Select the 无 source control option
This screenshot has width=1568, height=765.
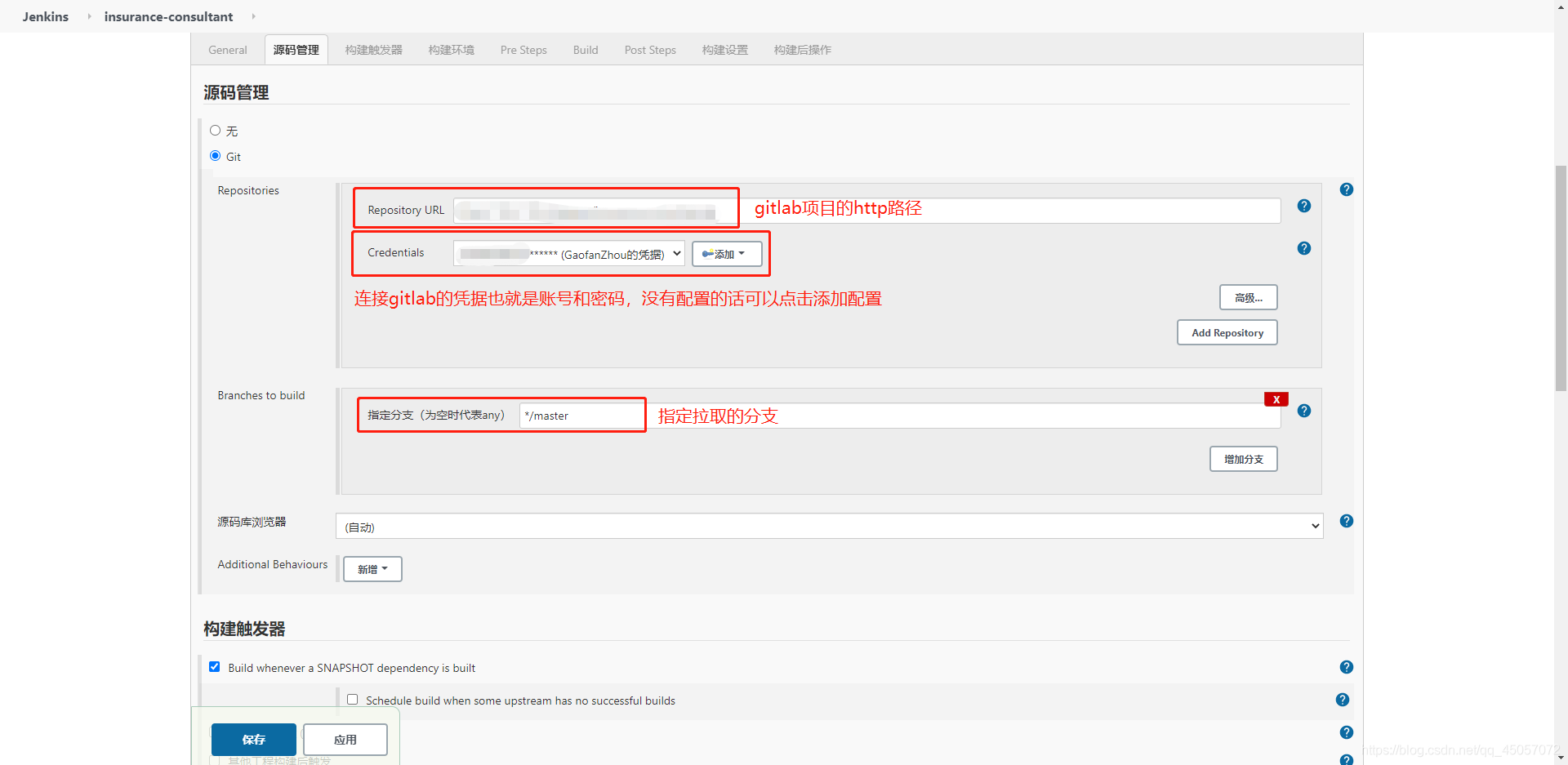click(x=216, y=131)
